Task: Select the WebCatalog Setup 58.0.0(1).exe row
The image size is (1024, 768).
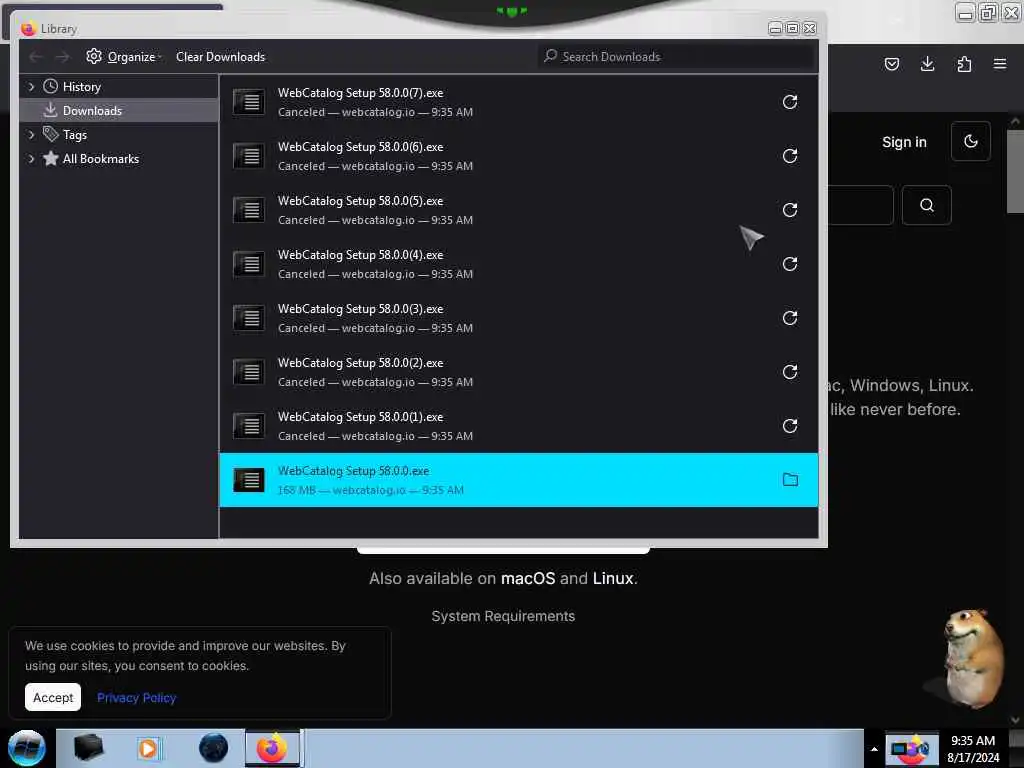Action: click(x=519, y=426)
